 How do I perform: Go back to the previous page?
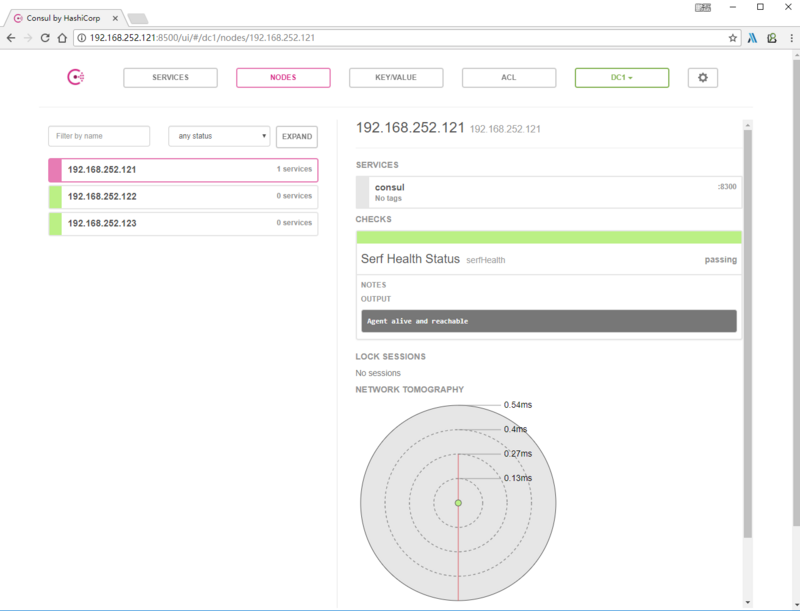[x=11, y=37]
